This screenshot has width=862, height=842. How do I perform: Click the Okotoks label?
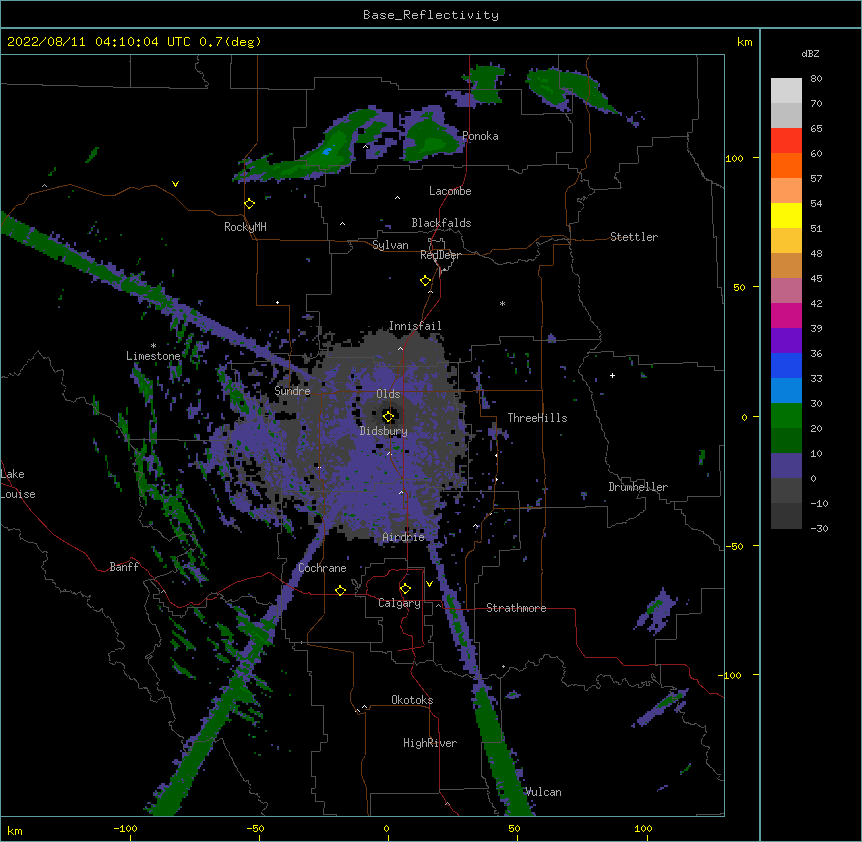click(x=412, y=700)
